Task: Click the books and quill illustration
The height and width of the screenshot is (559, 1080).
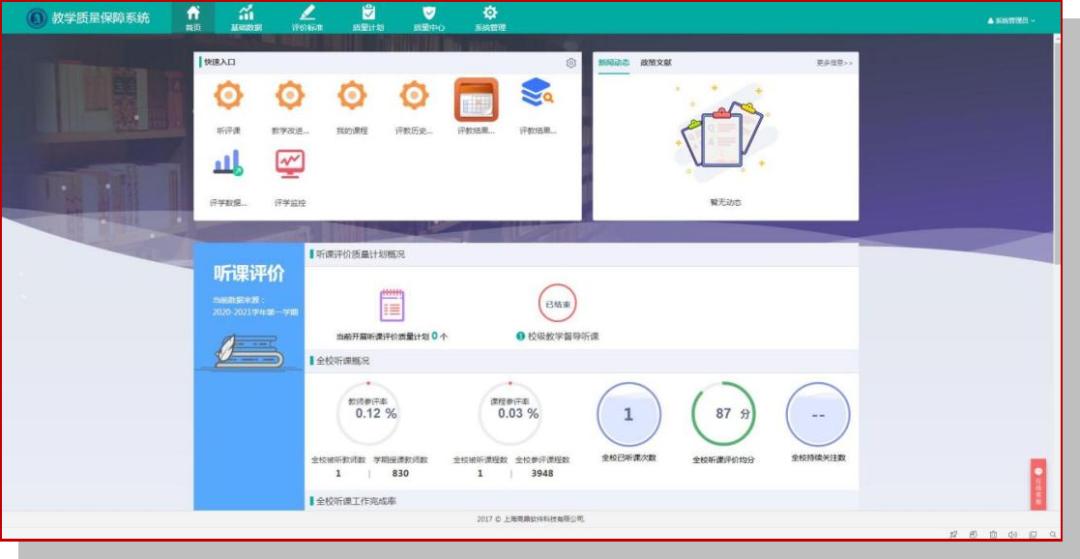Action: [x=250, y=351]
